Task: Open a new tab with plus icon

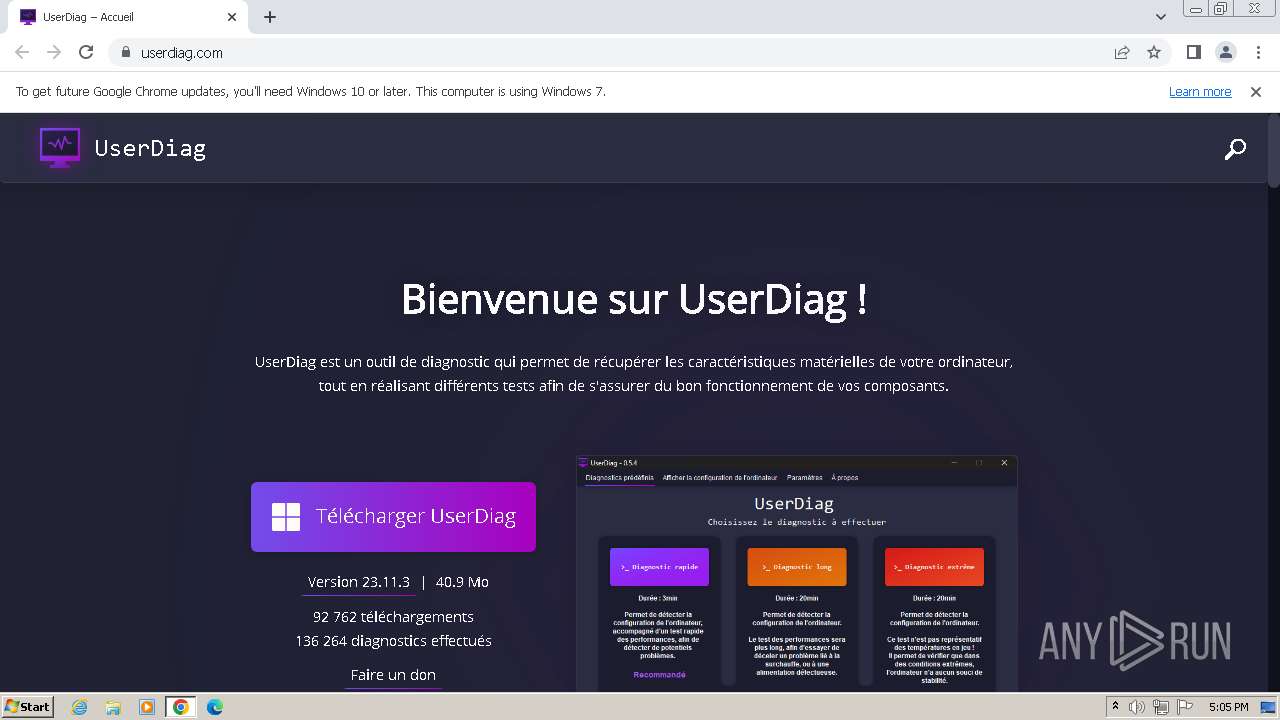Action: point(270,17)
